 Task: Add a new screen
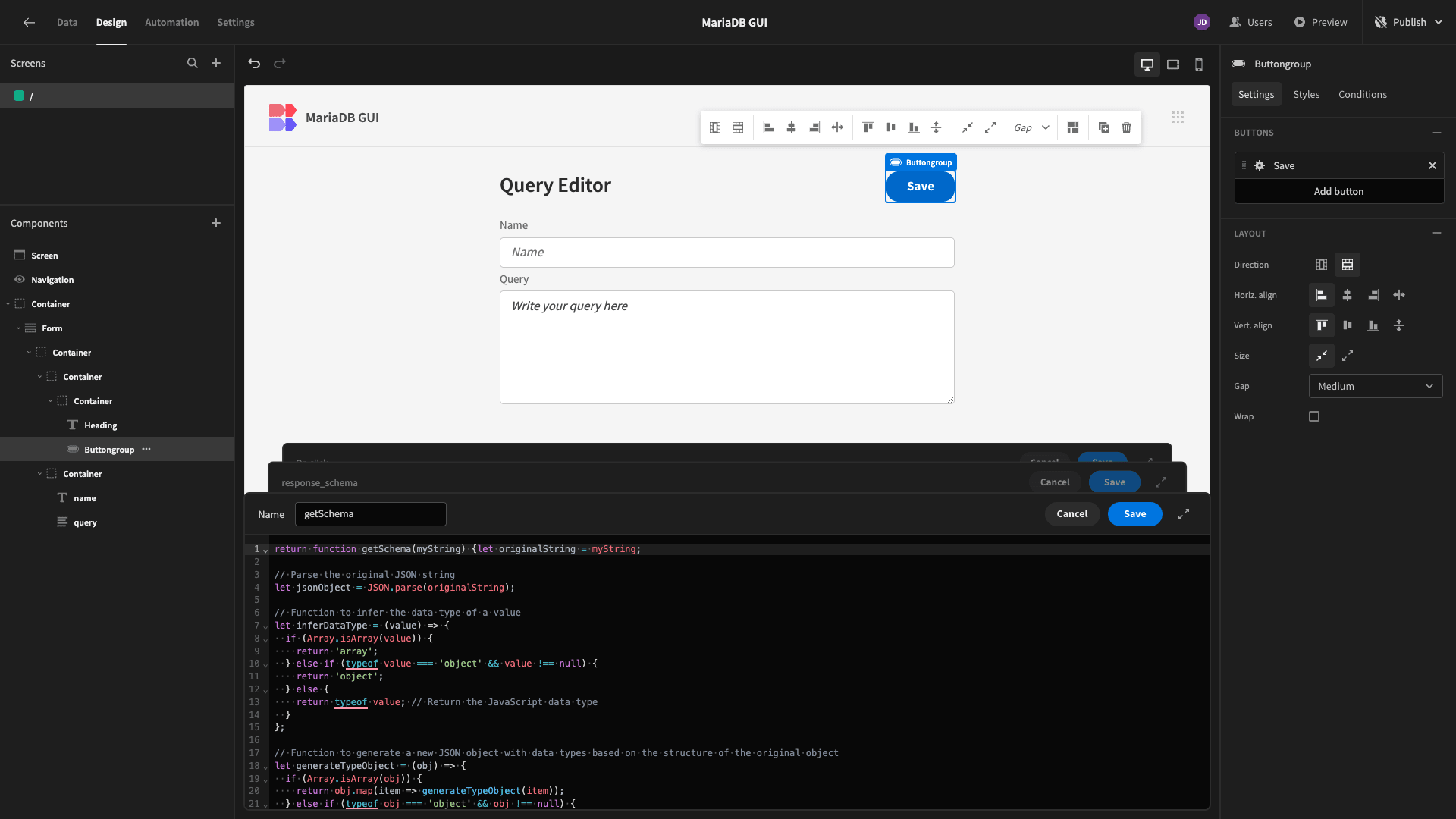pyautogui.click(x=216, y=64)
